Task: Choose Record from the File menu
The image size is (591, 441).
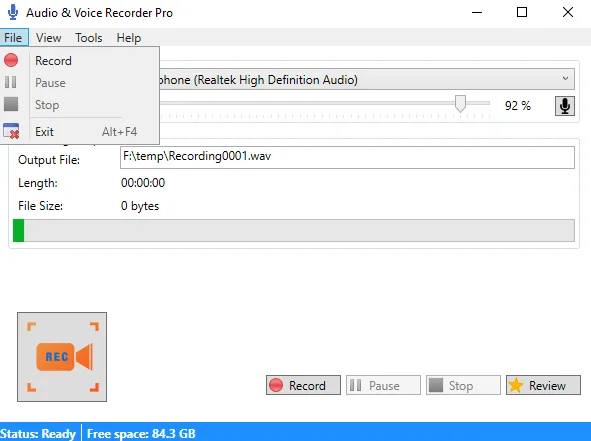Action: coord(80,61)
